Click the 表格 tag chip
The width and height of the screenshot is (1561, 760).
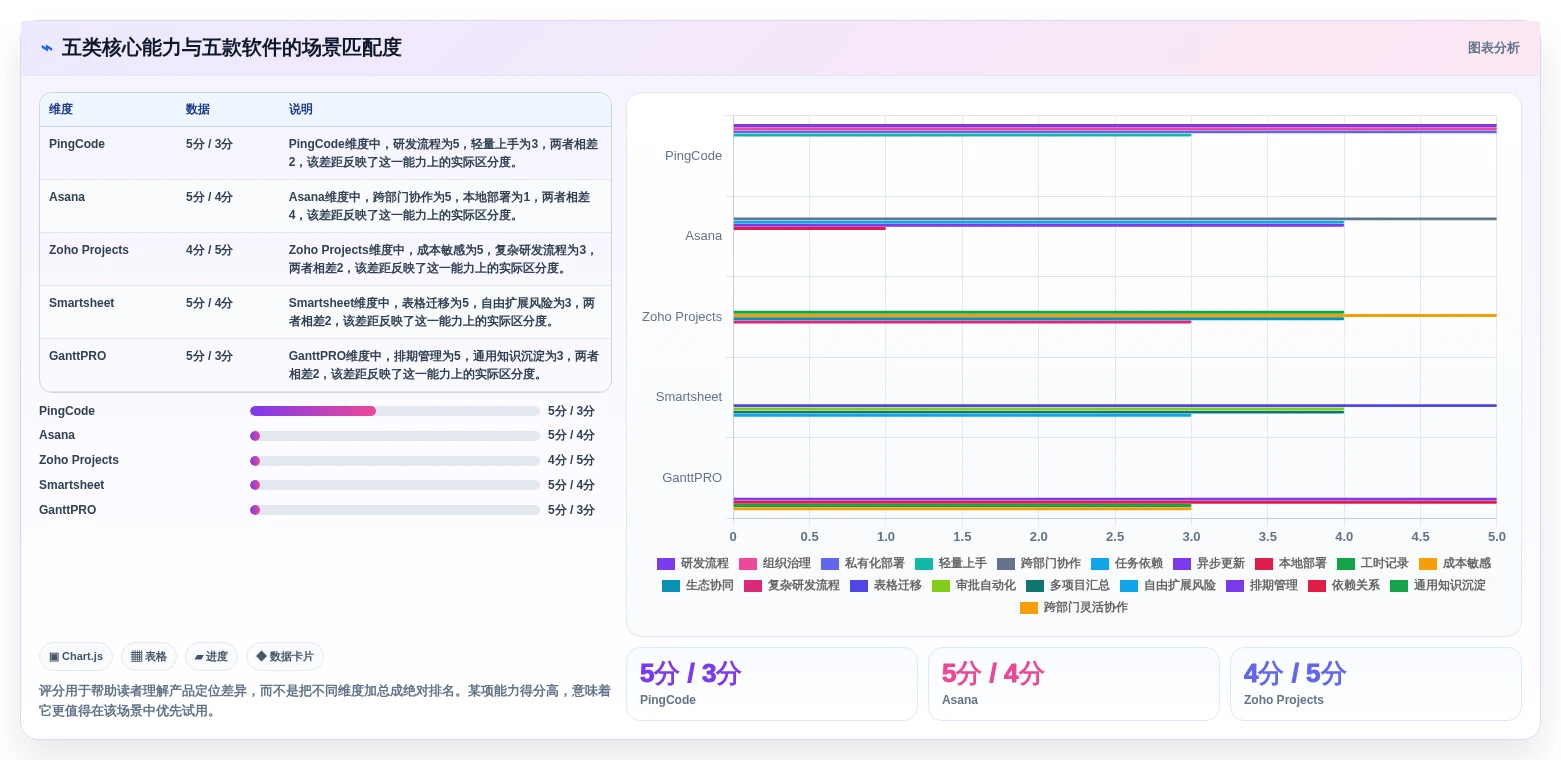(x=149, y=656)
